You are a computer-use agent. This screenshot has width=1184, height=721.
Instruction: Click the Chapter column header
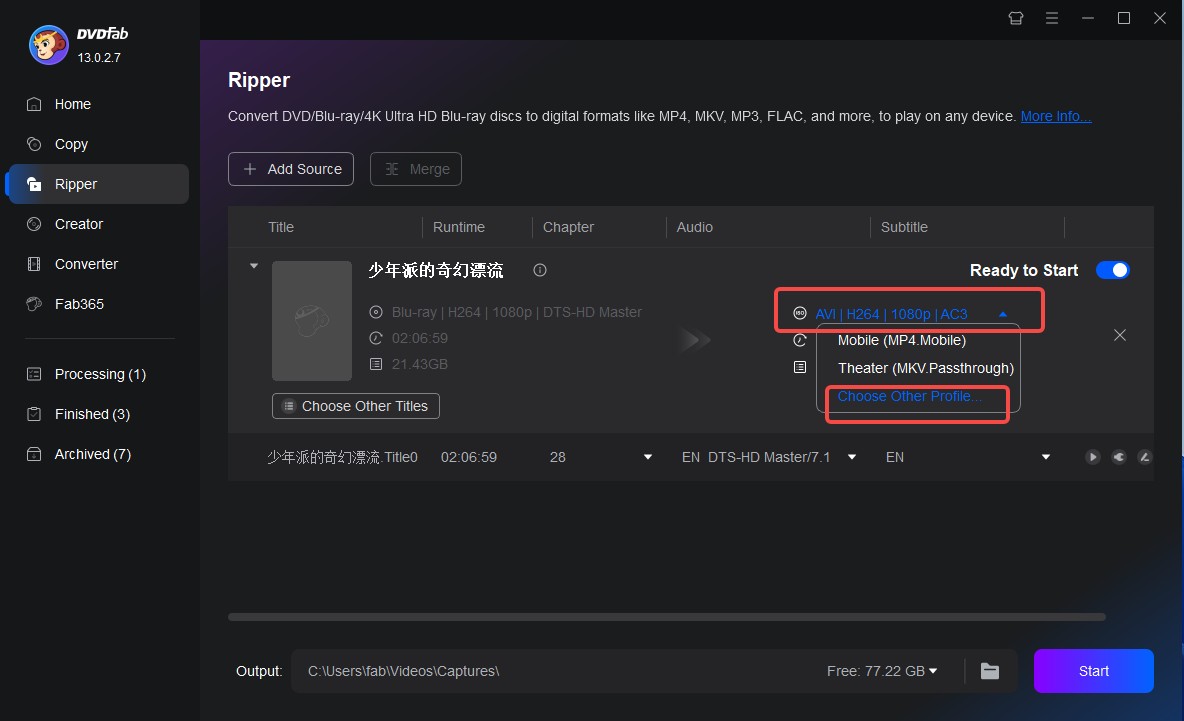click(x=568, y=227)
